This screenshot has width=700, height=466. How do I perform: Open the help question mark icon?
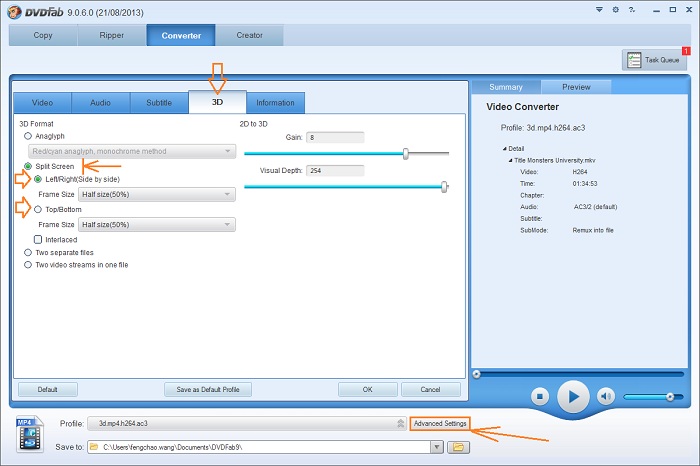click(x=632, y=9)
